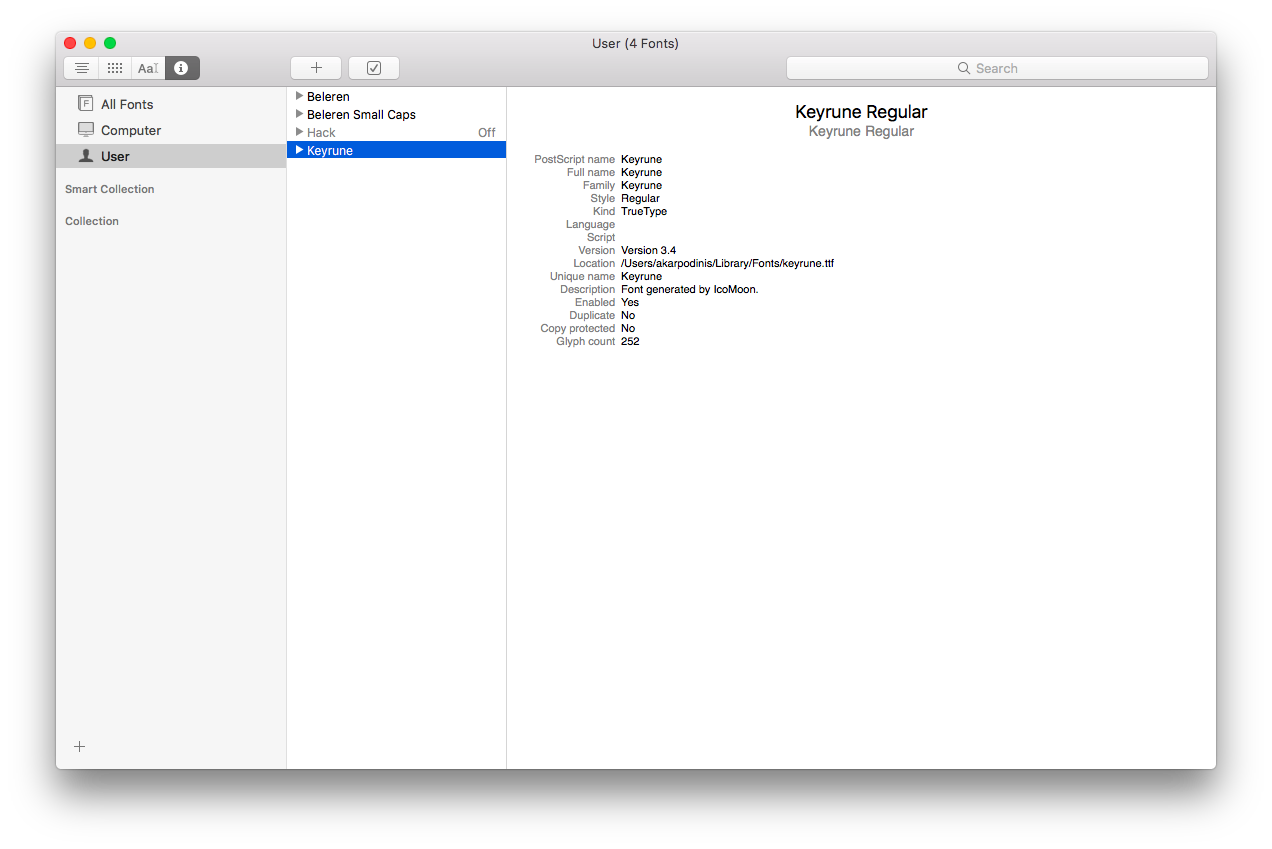Switch to the grid view icon

[114, 68]
